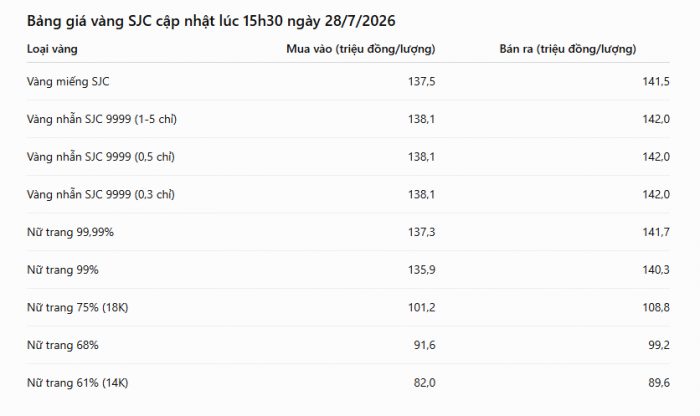The image size is (700, 416).
Task: Click the table title about SJC gold
Action: [x=211, y=21]
